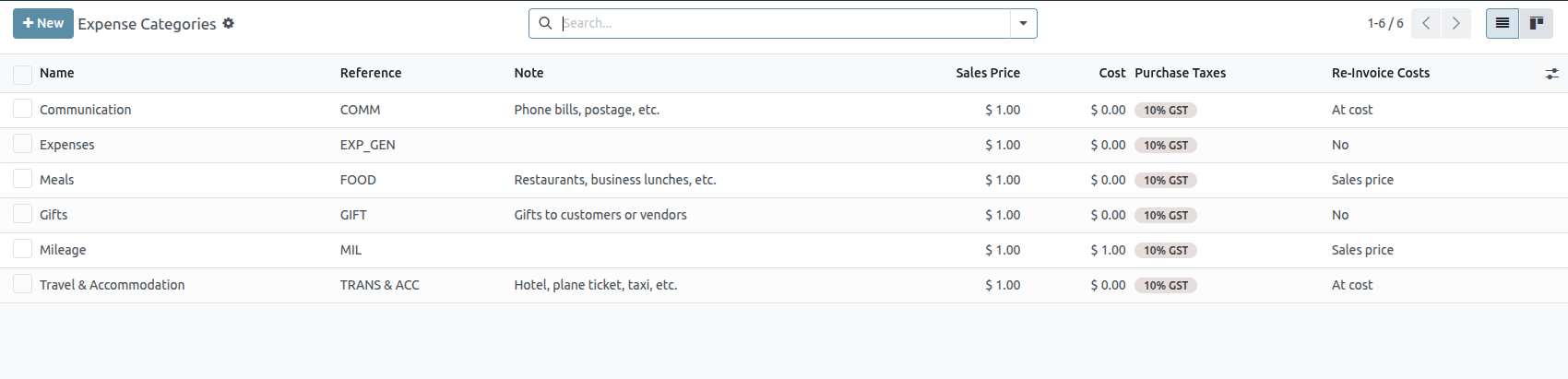
Task: Expand the search options dropdown arrow
Action: click(x=1023, y=24)
